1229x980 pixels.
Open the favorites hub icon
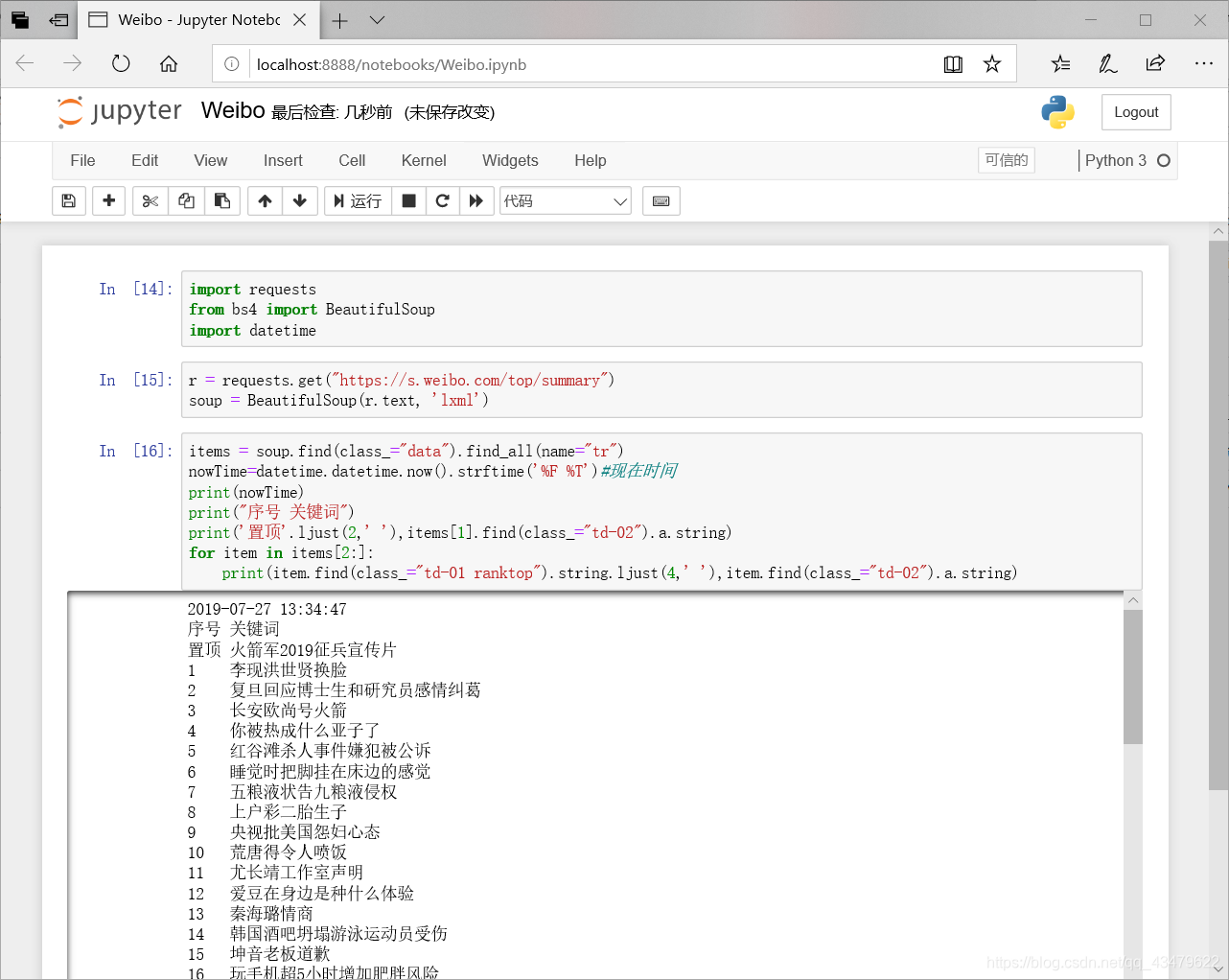pyautogui.click(x=1060, y=64)
